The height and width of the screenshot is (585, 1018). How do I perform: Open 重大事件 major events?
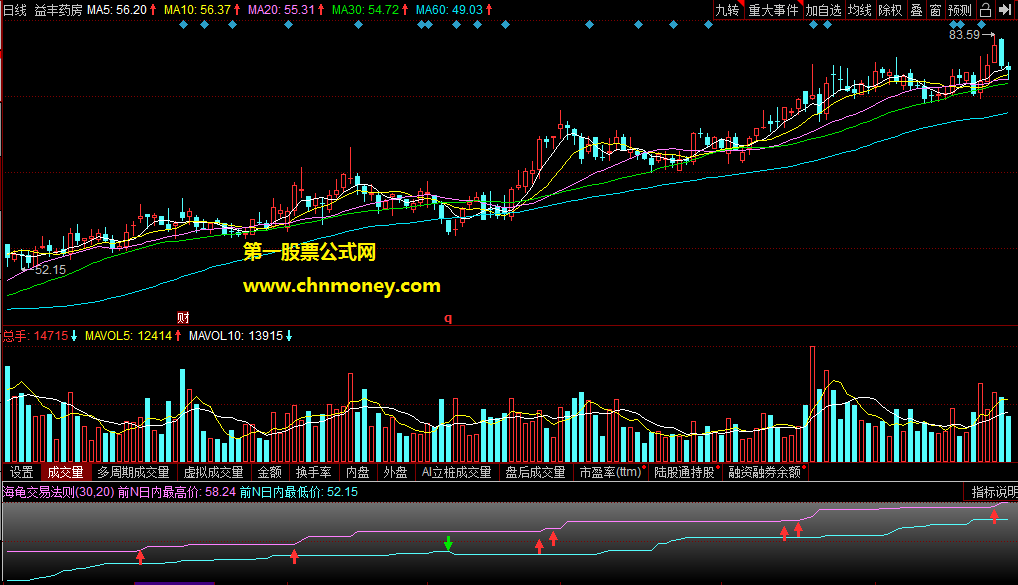[x=773, y=10]
